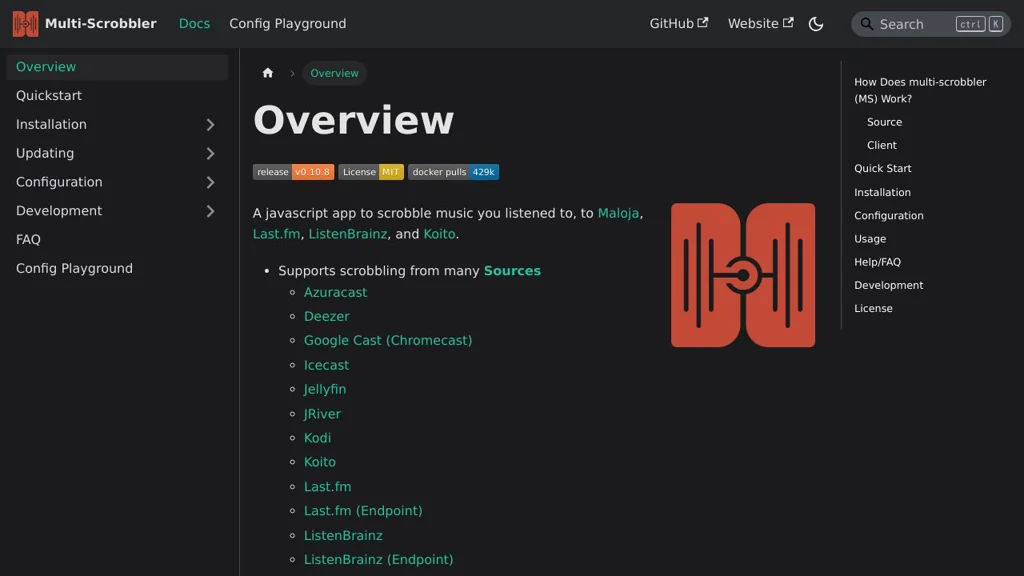Open the Azuracast source link

335,293
